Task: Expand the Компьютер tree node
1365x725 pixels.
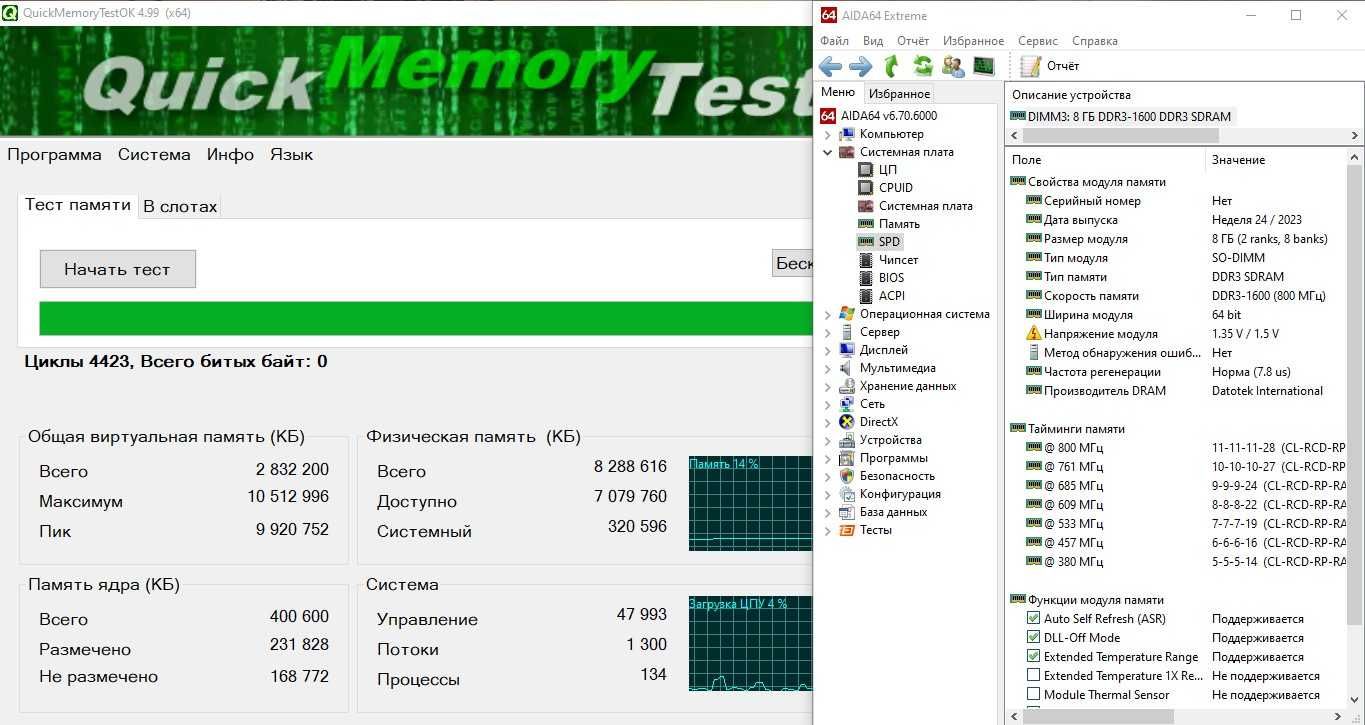Action: [x=827, y=134]
